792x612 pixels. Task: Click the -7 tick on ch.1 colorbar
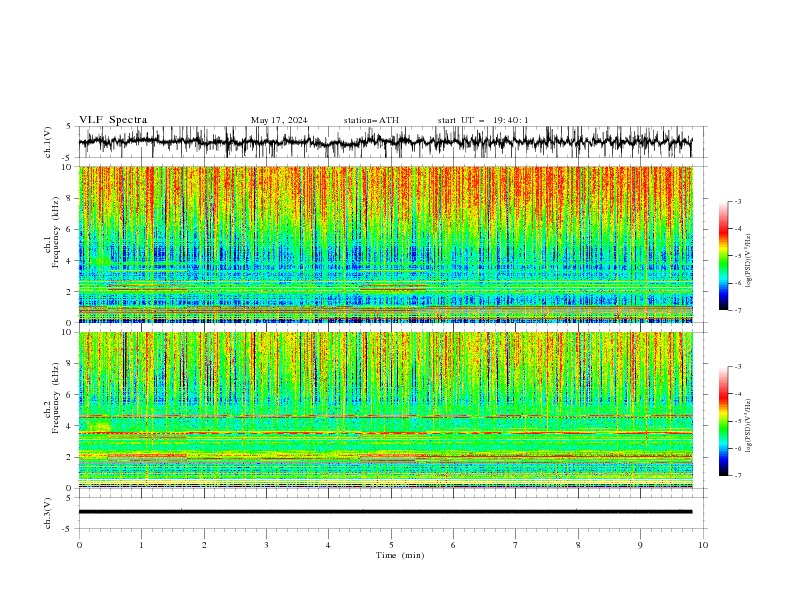738,311
